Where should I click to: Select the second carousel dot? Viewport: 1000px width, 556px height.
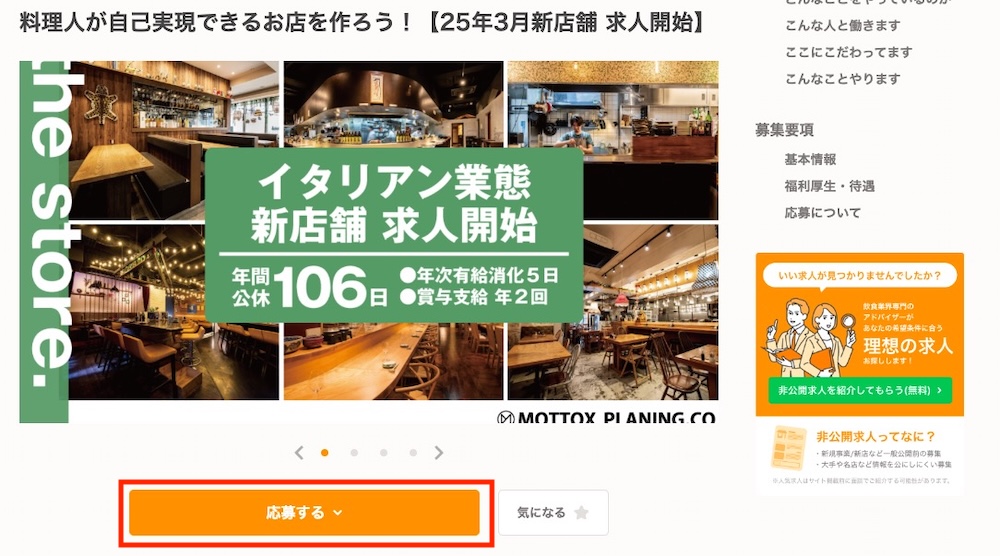tap(354, 453)
